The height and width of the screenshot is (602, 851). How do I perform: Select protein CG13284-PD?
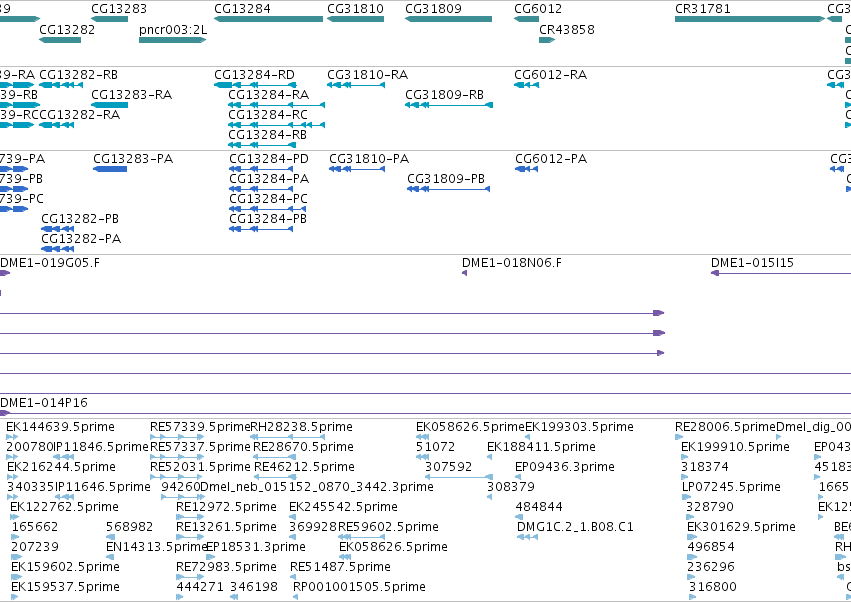(x=262, y=169)
